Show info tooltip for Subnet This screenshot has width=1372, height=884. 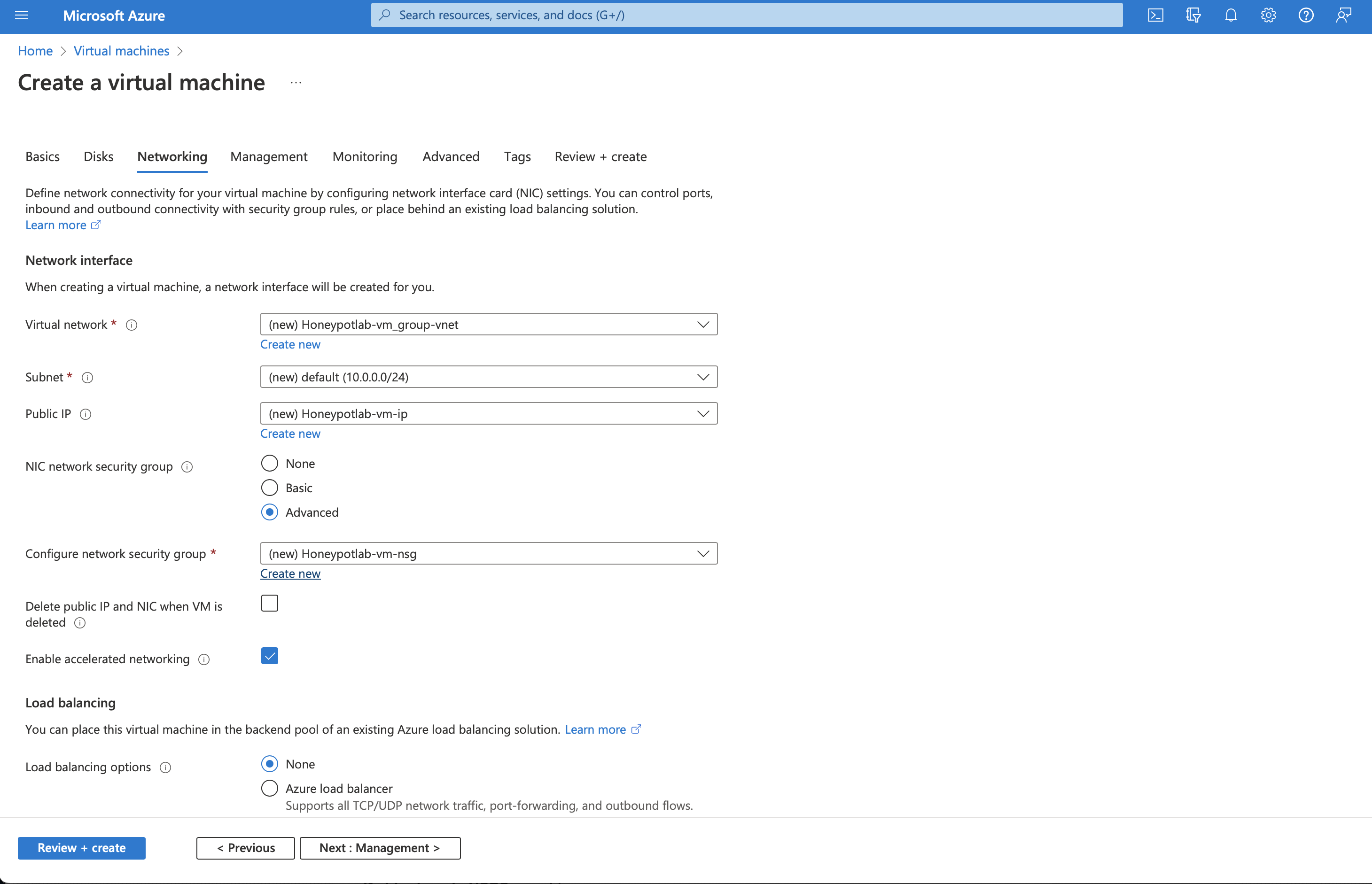87,378
